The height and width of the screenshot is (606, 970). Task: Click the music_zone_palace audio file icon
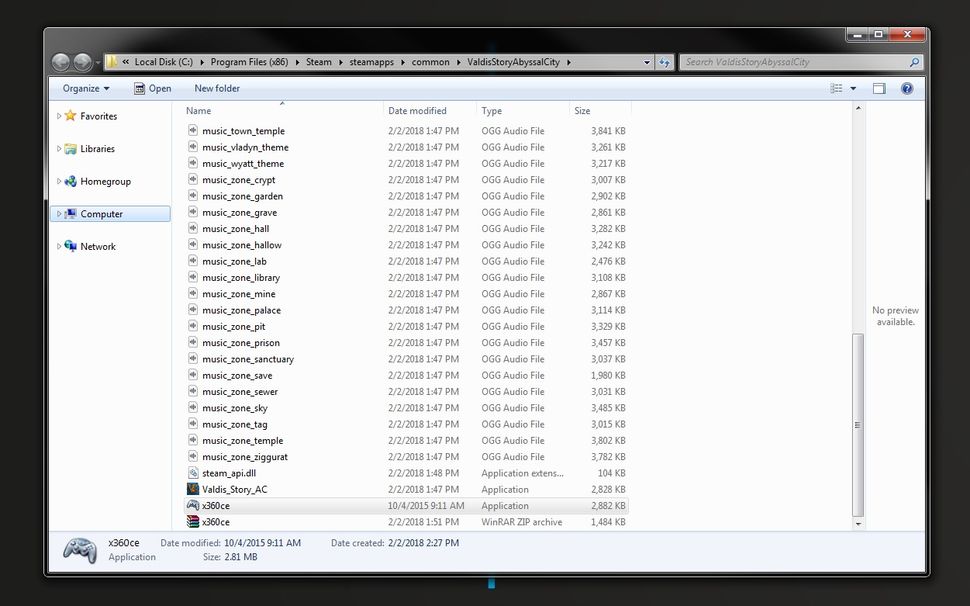[x=193, y=310]
